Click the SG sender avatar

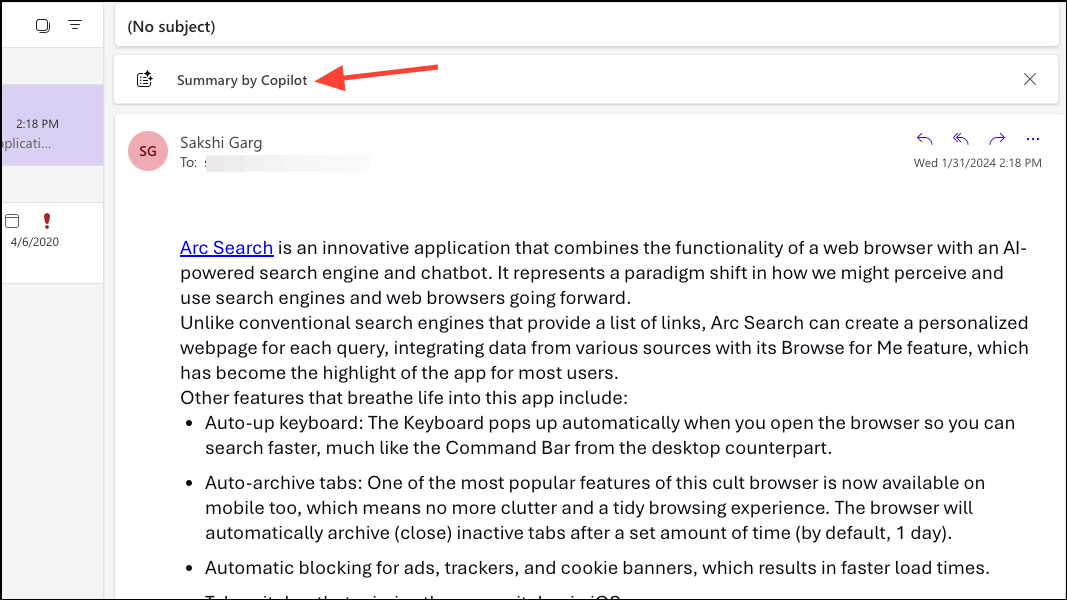[x=148, y=151]
